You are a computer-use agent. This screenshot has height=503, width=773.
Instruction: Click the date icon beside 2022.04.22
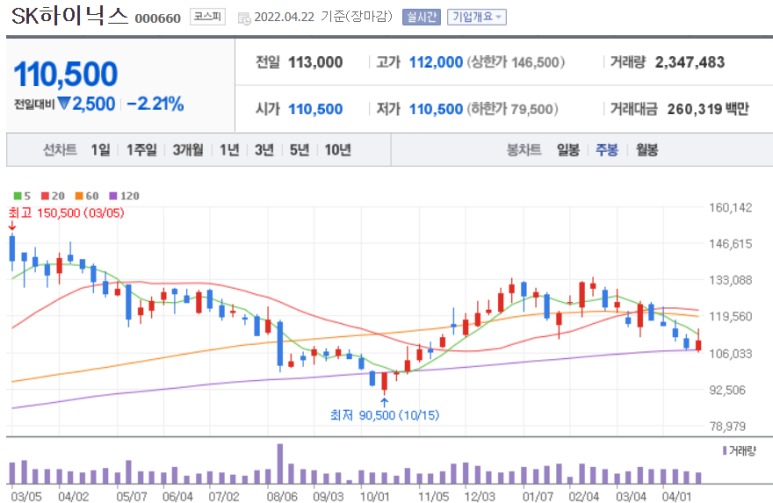point(245,17)
